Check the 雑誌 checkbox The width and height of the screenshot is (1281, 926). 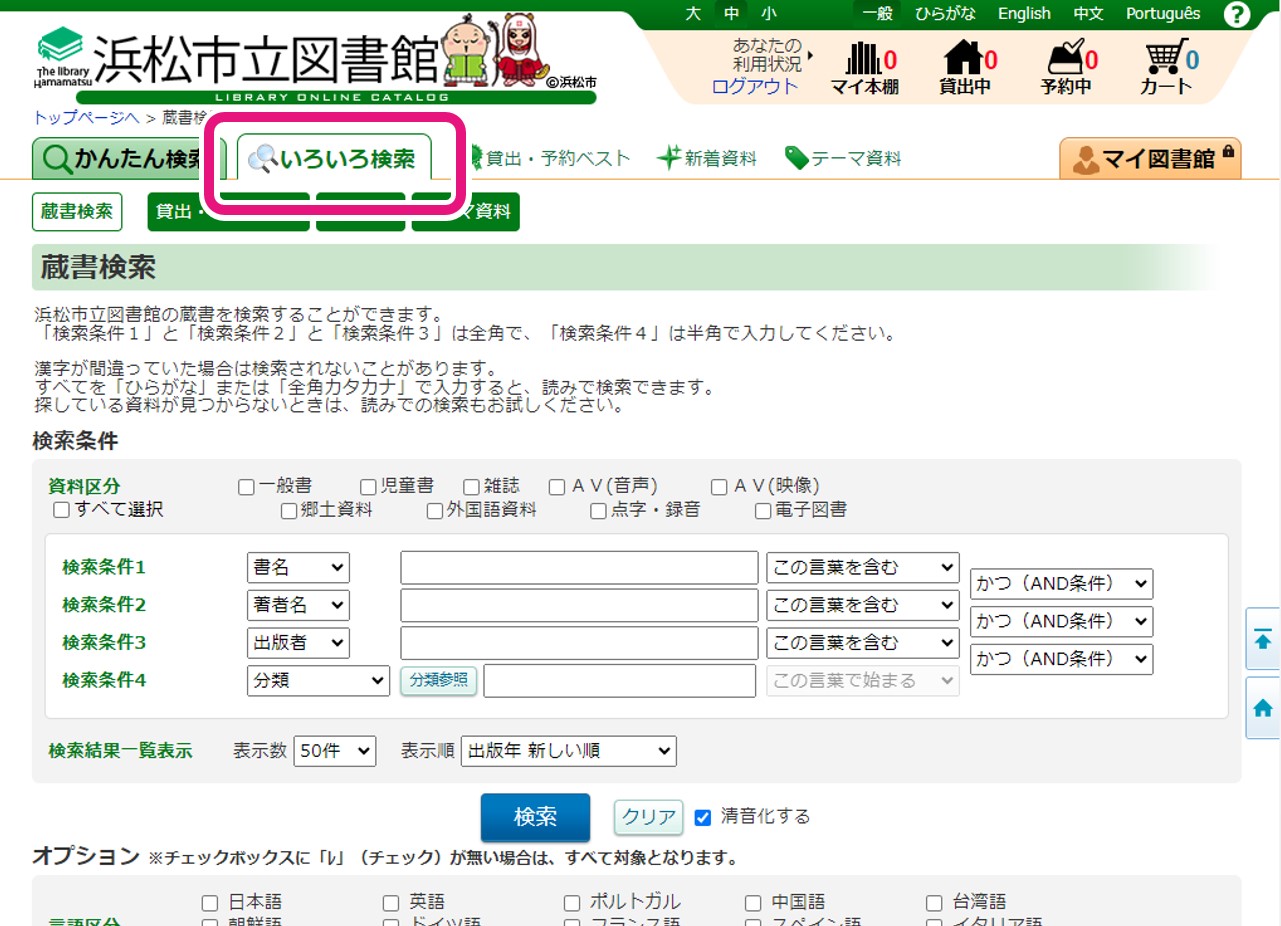click(x=472, y=487)
